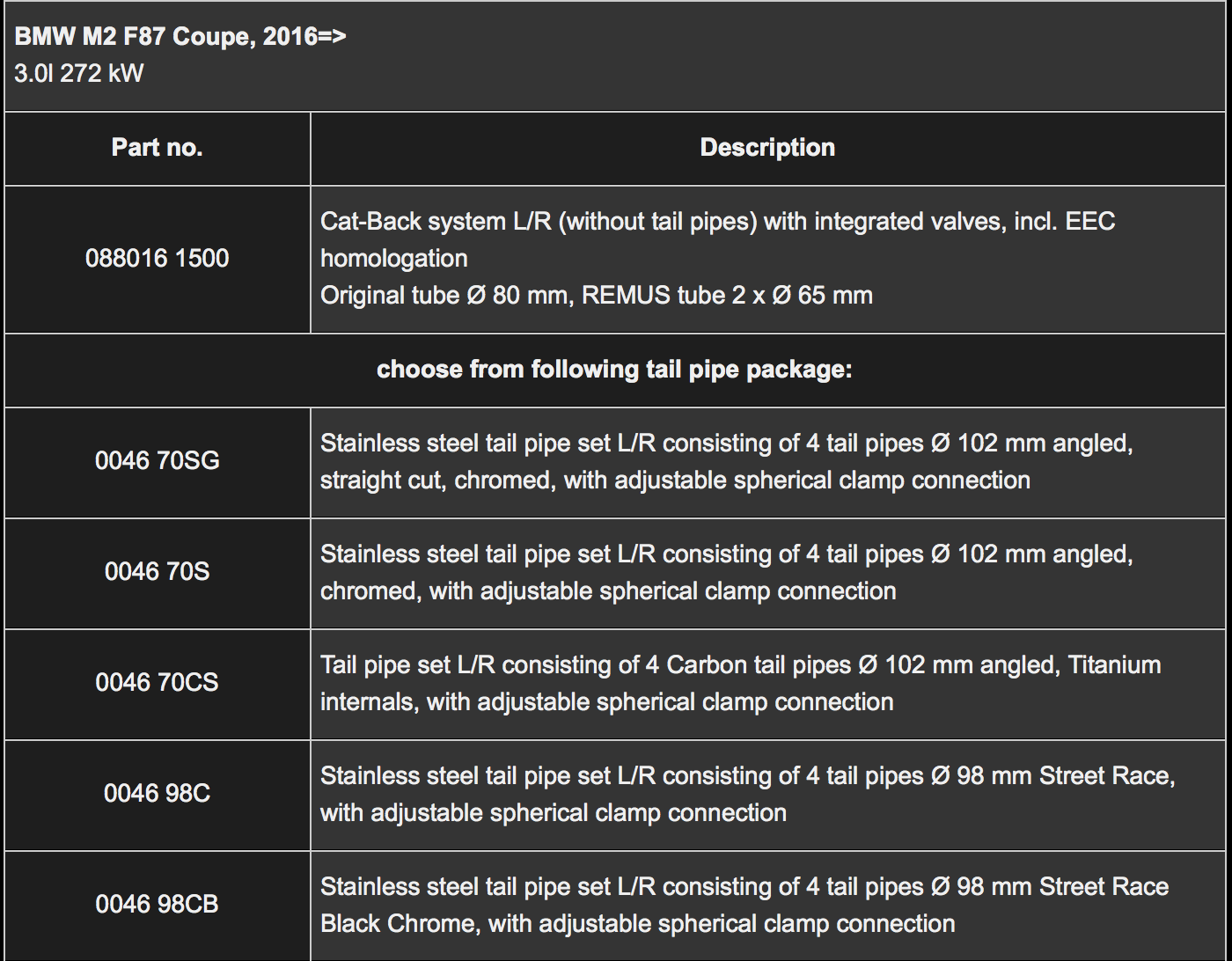Select part number 088016 1500
Viewport: 1232px width, 961px height.
[x=158, y=259]
